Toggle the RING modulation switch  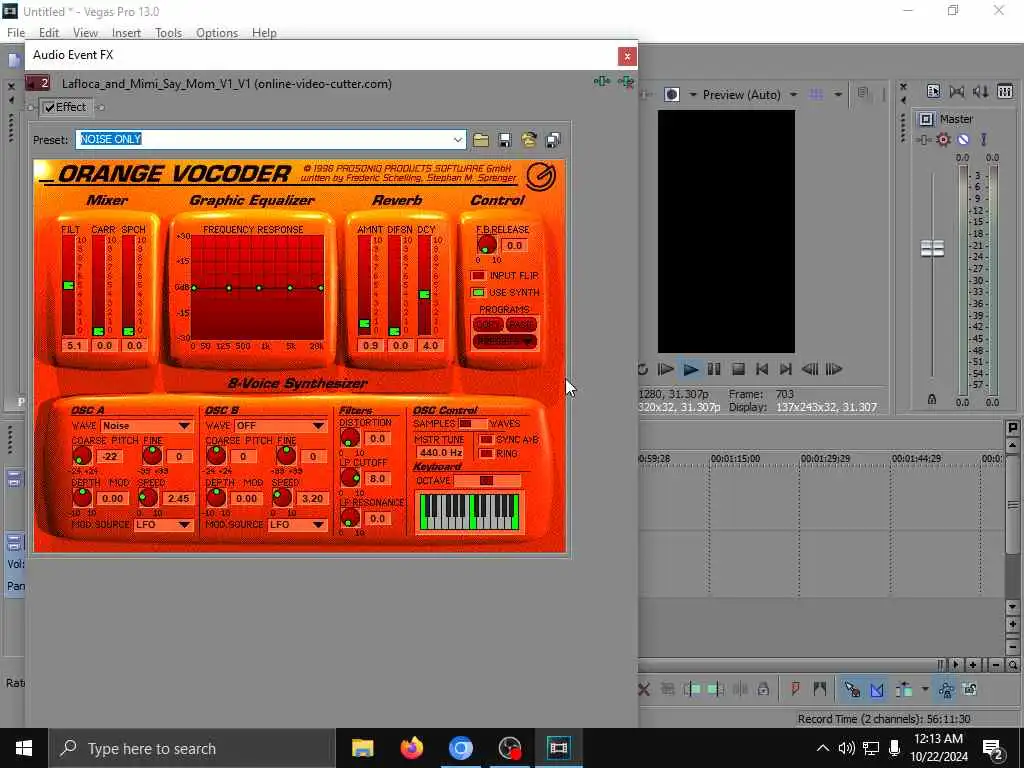click(486, 453)
